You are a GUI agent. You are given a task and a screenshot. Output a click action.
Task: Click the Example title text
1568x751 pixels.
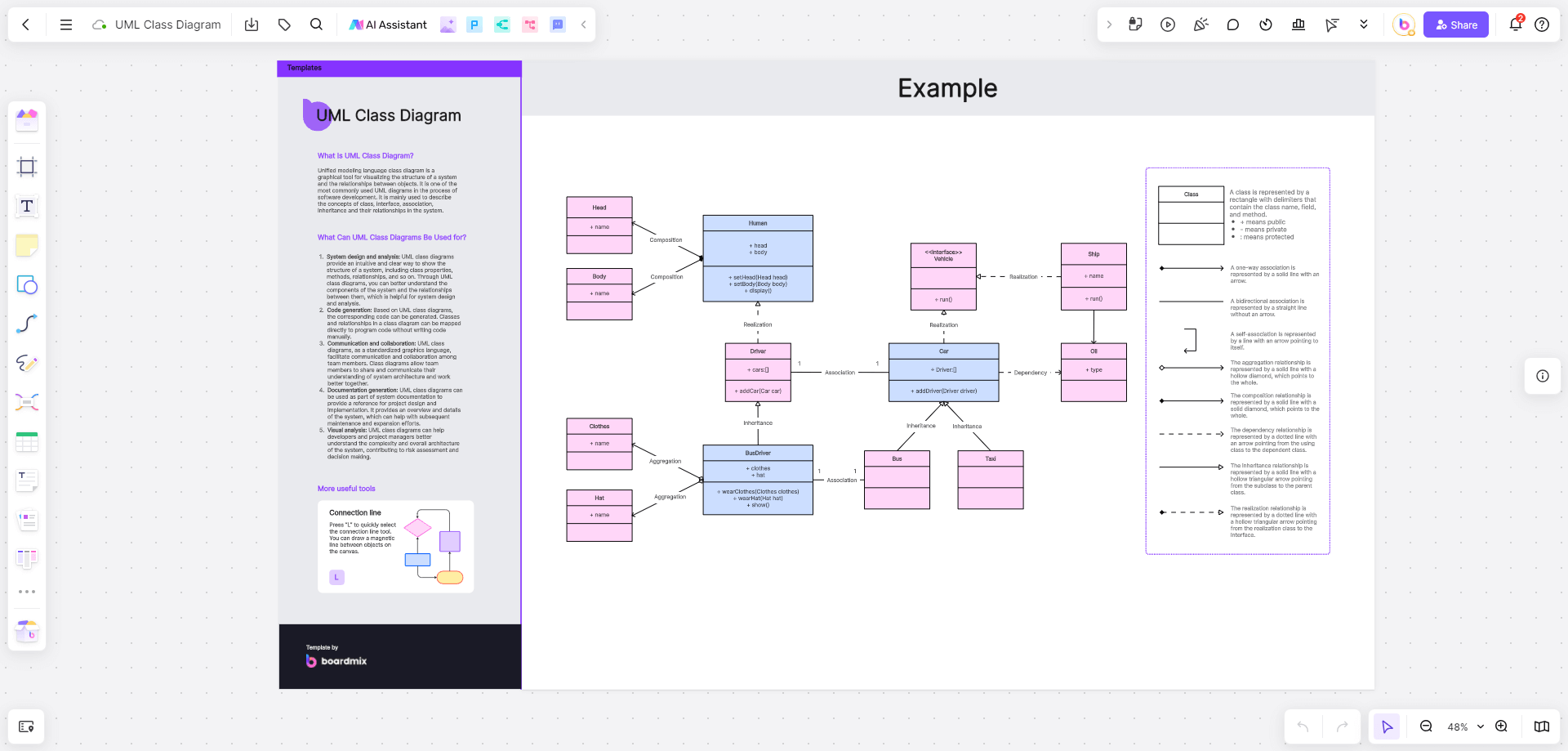coord(947,88)
